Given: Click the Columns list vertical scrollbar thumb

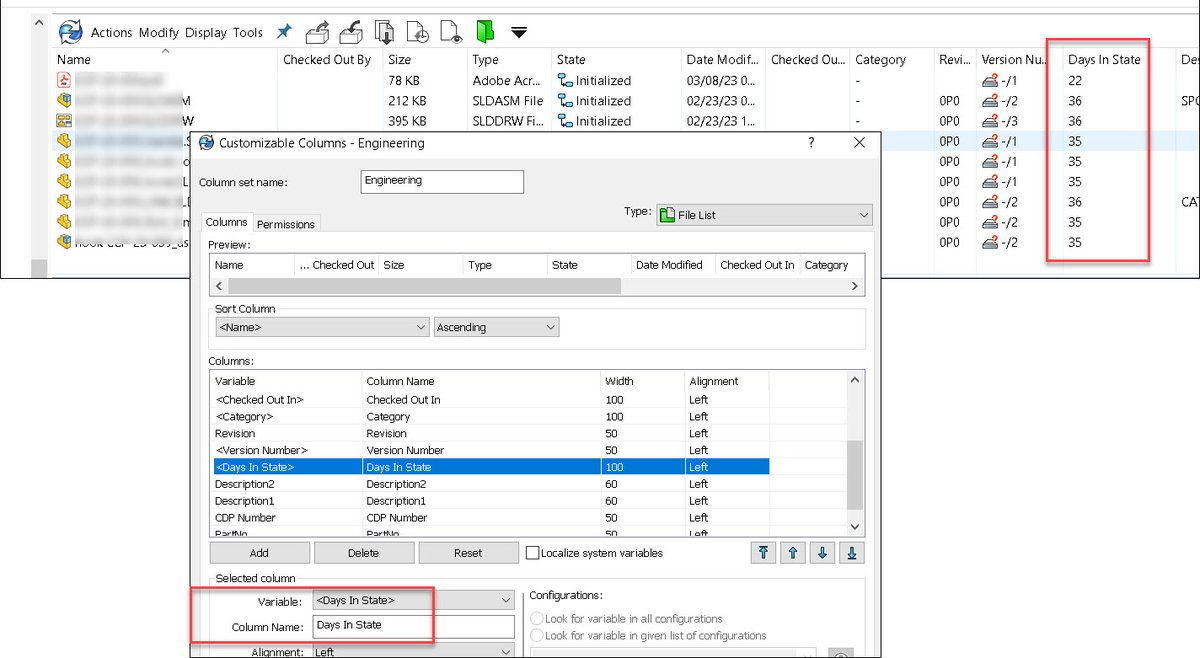Looking at the screenshot, I should [x=854, y=476].
